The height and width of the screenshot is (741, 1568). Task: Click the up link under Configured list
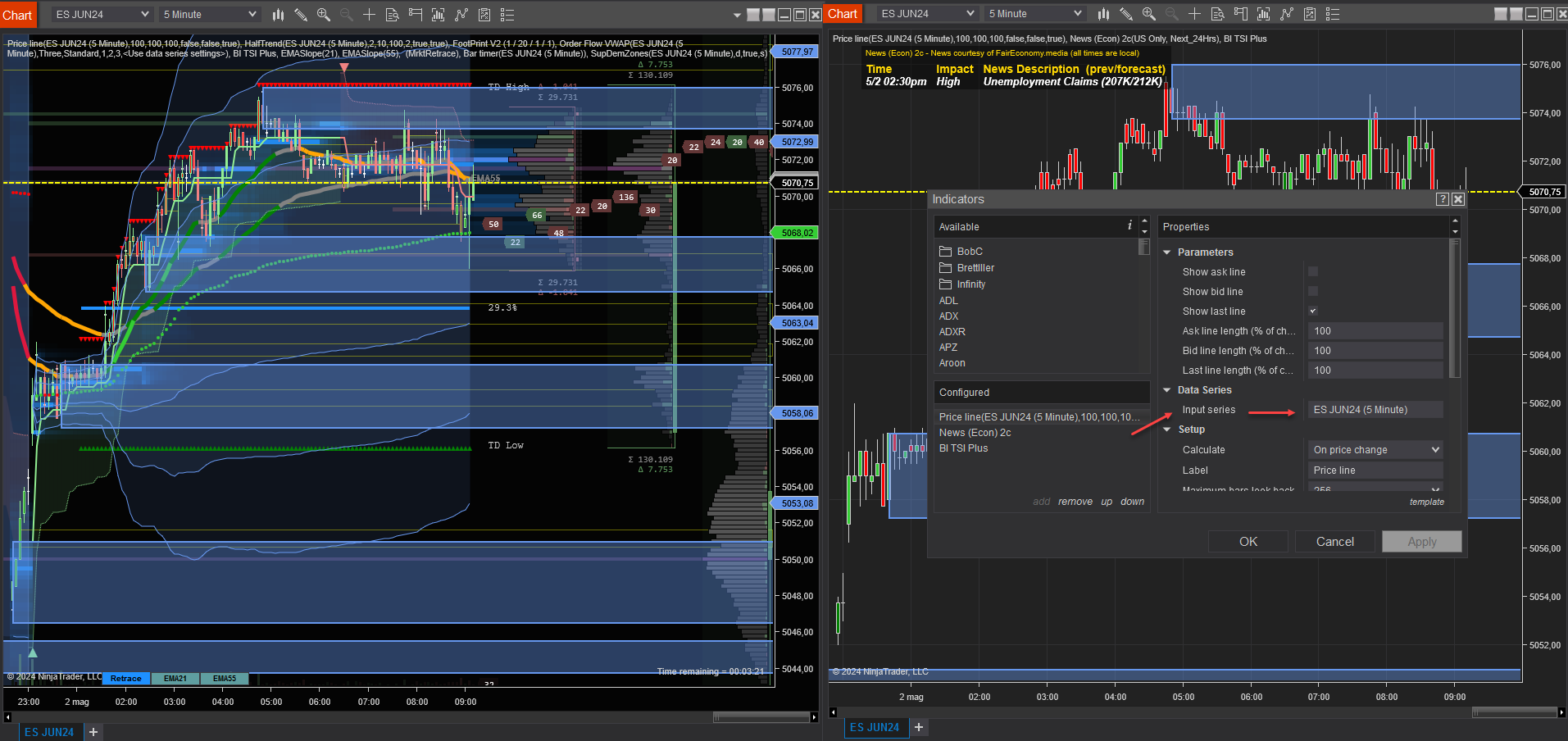click(x=1107, y=502)
